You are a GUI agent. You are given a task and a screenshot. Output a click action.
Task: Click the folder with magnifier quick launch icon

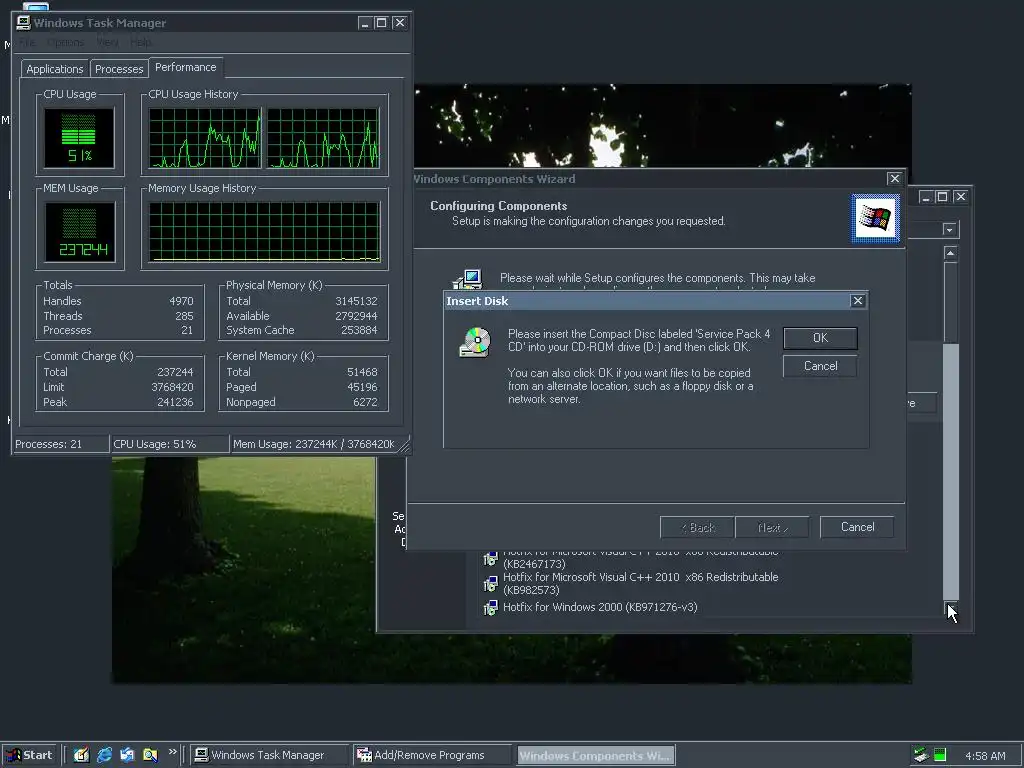(150, 755)
